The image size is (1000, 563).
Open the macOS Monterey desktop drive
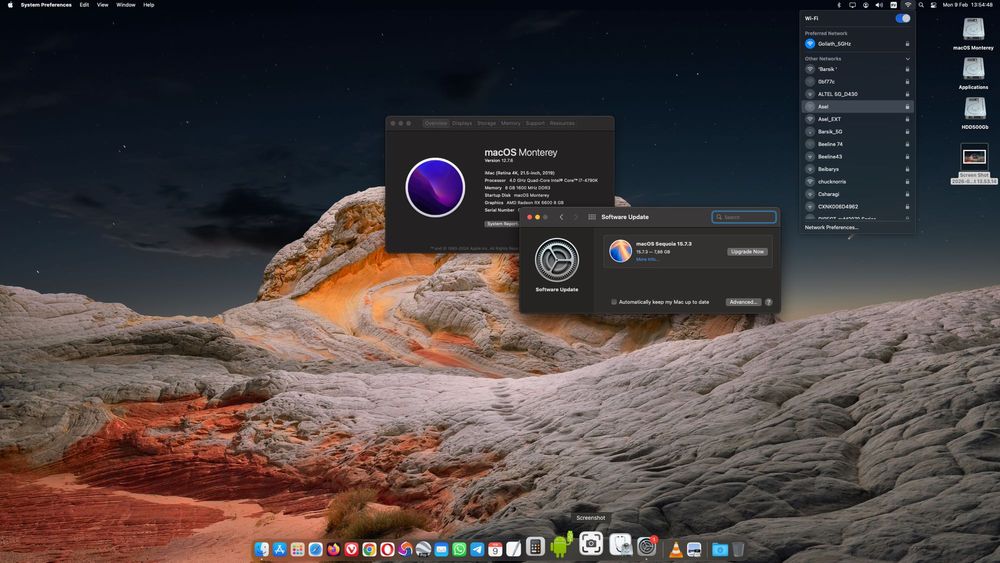973,34
